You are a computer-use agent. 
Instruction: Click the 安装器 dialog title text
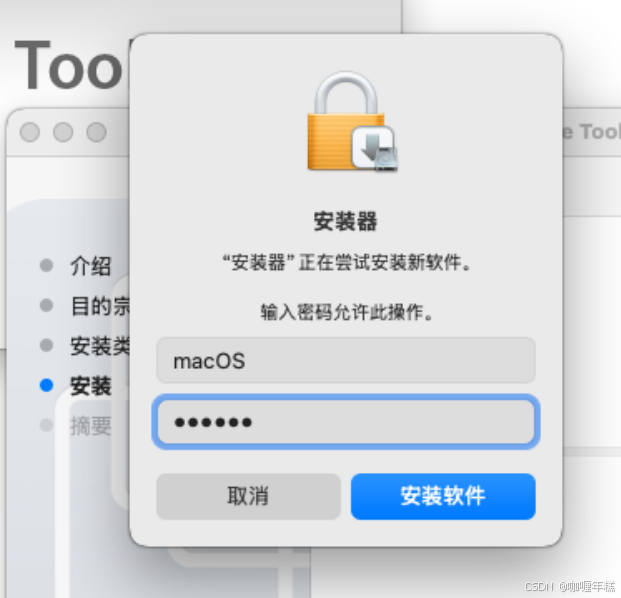[345, 221]
